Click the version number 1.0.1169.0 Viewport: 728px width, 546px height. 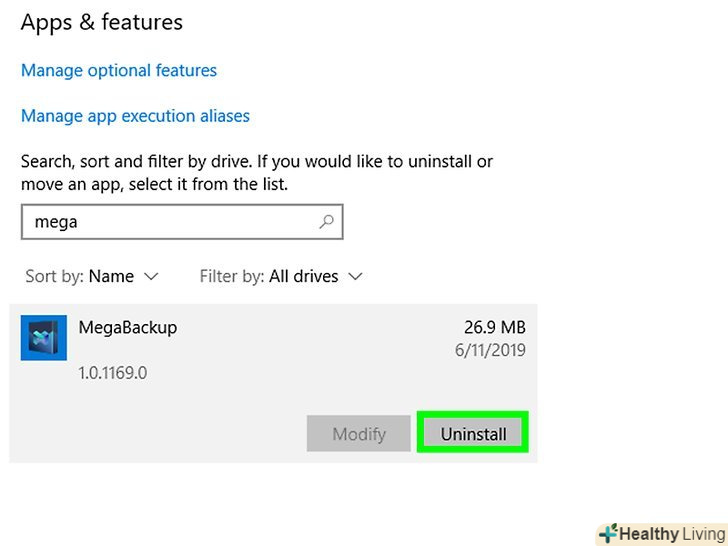click(112, 373)
